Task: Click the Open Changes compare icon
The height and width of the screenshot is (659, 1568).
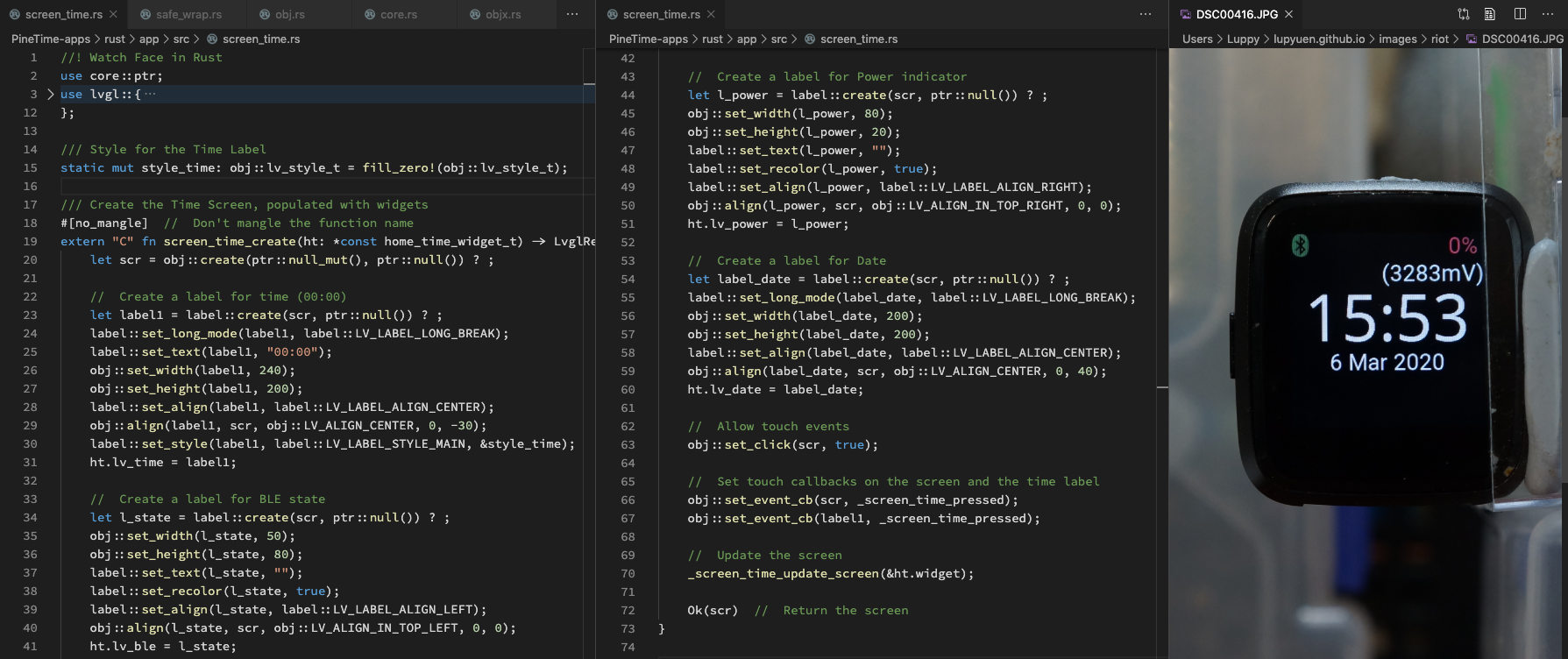Action: coord(1463,14)
